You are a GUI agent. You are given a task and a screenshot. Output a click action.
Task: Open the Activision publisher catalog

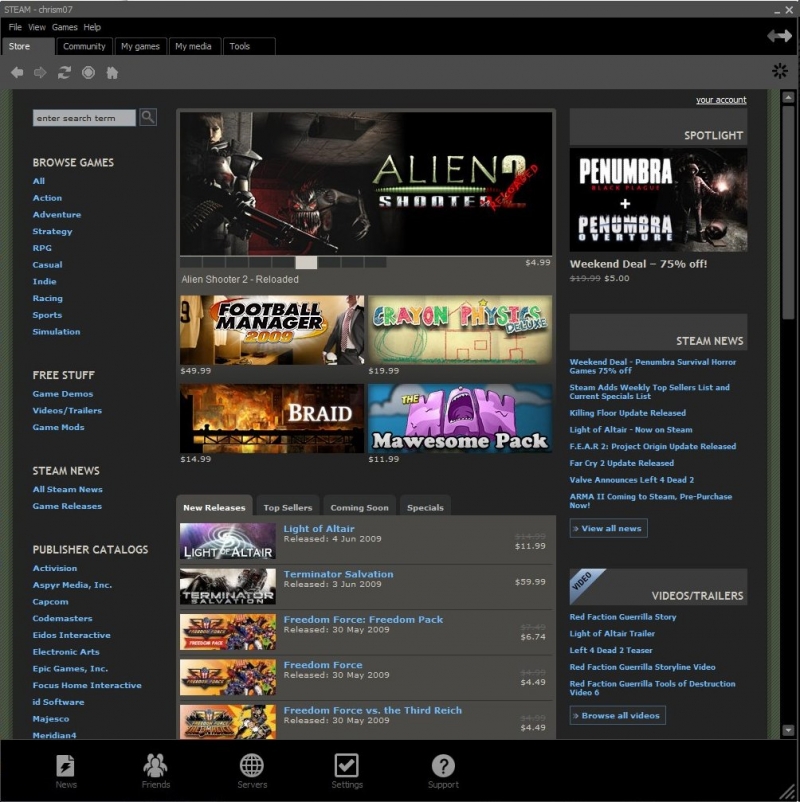[55, 568]
